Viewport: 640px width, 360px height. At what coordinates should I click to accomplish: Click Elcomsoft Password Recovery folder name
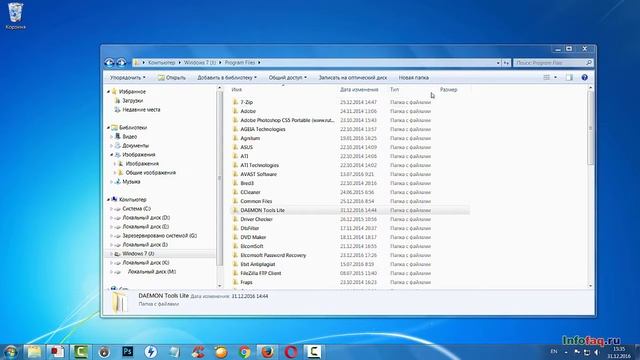point(273,255)
